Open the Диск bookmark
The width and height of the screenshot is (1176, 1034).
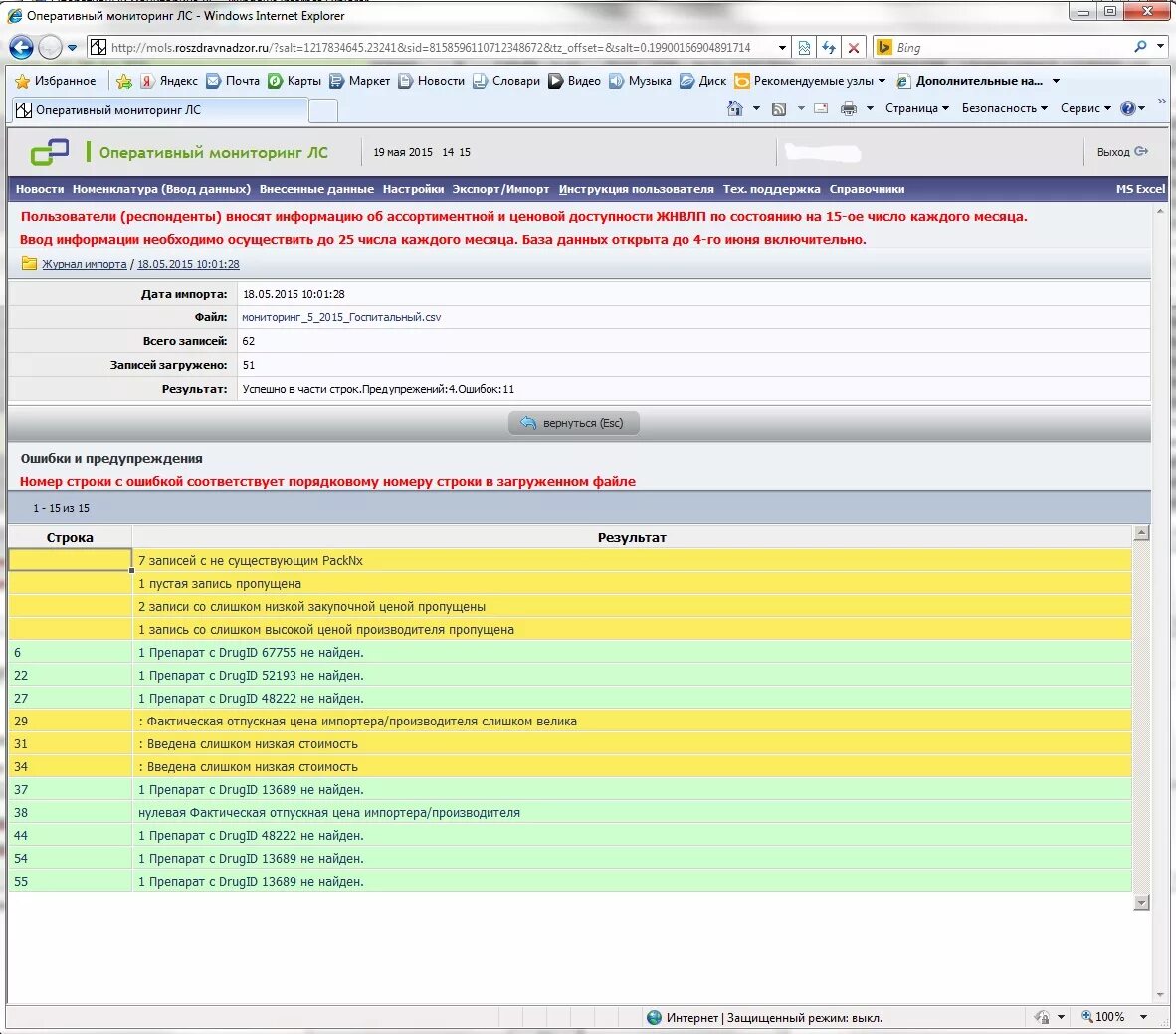702,81
